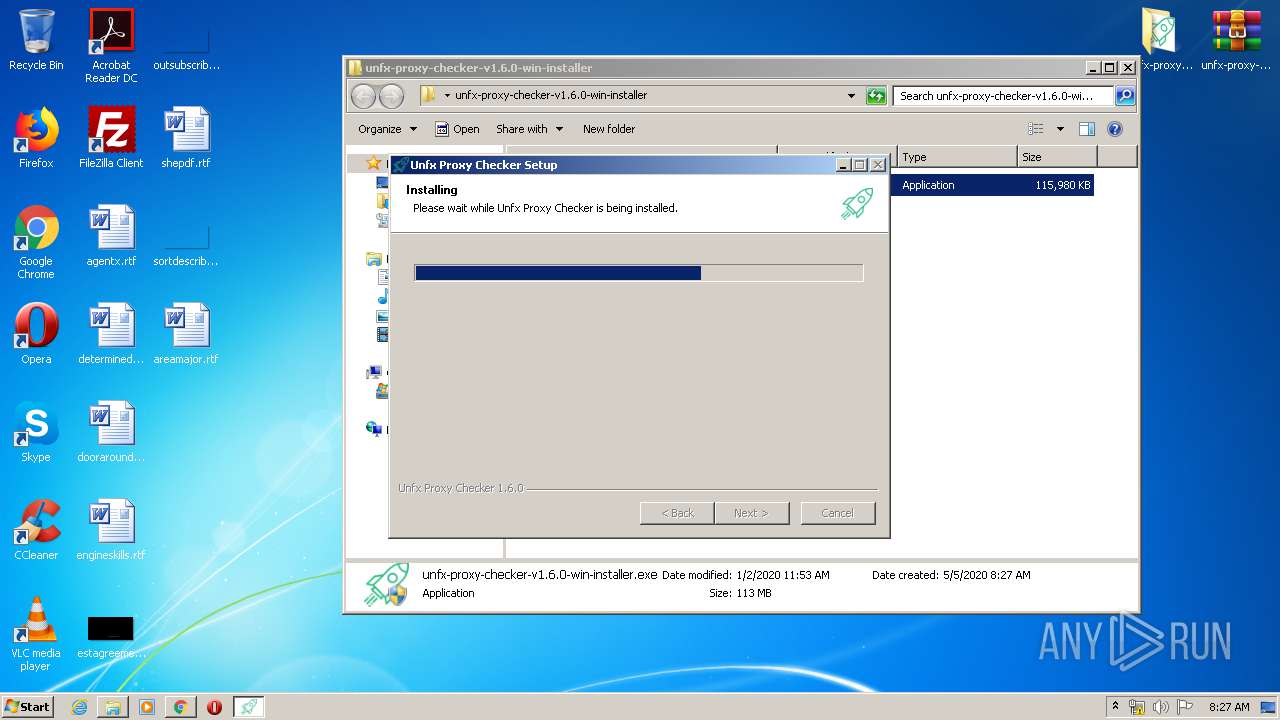Image resolution: width=1280 pixels, height=720 pixels.
Task: Click the Back button in setup dialog
Action: [677, 513]
